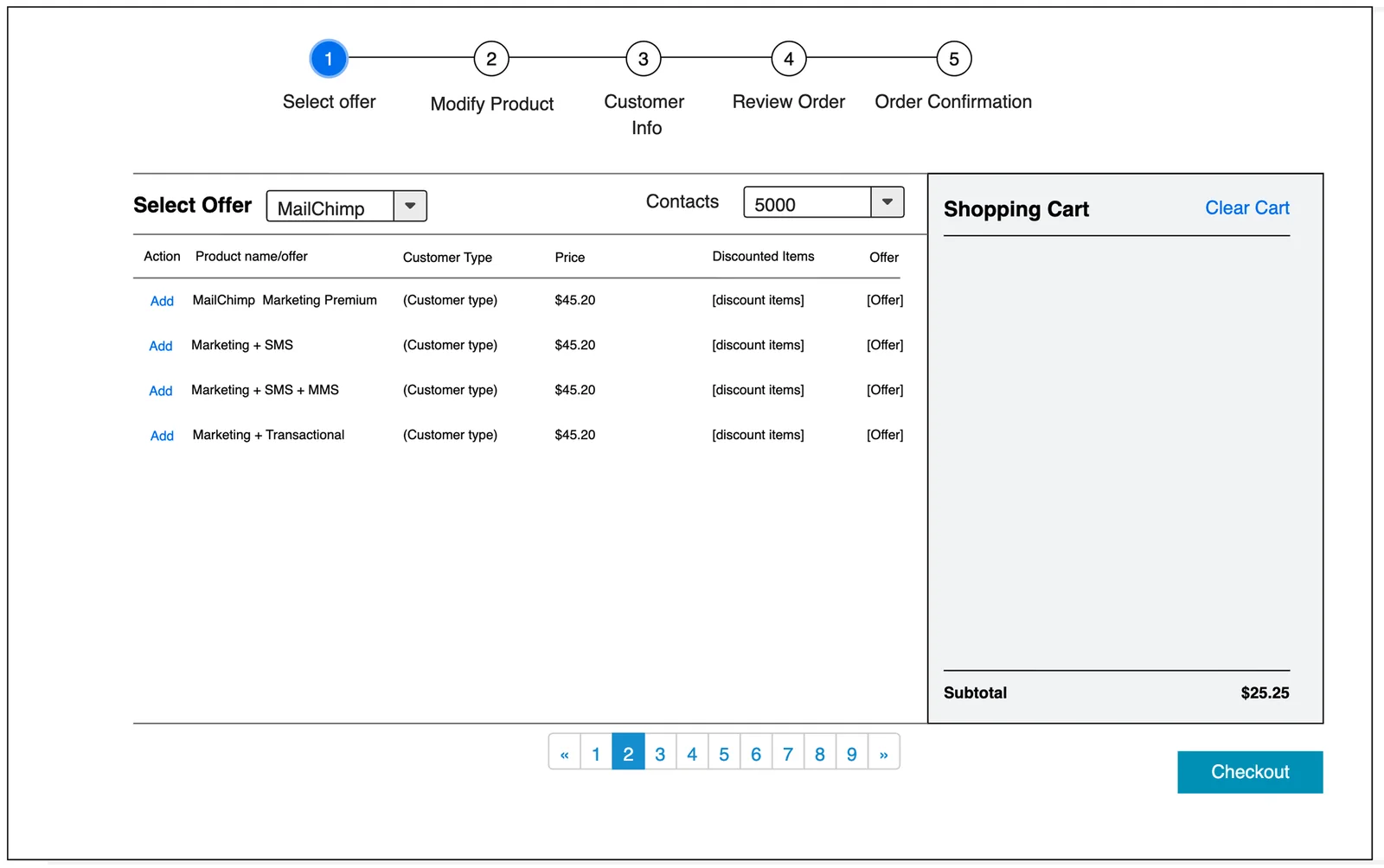The image size is (1384, 868).
Task: Go to previous pages with « arrow
Action: pyautogui.click(x=564, y=754)
